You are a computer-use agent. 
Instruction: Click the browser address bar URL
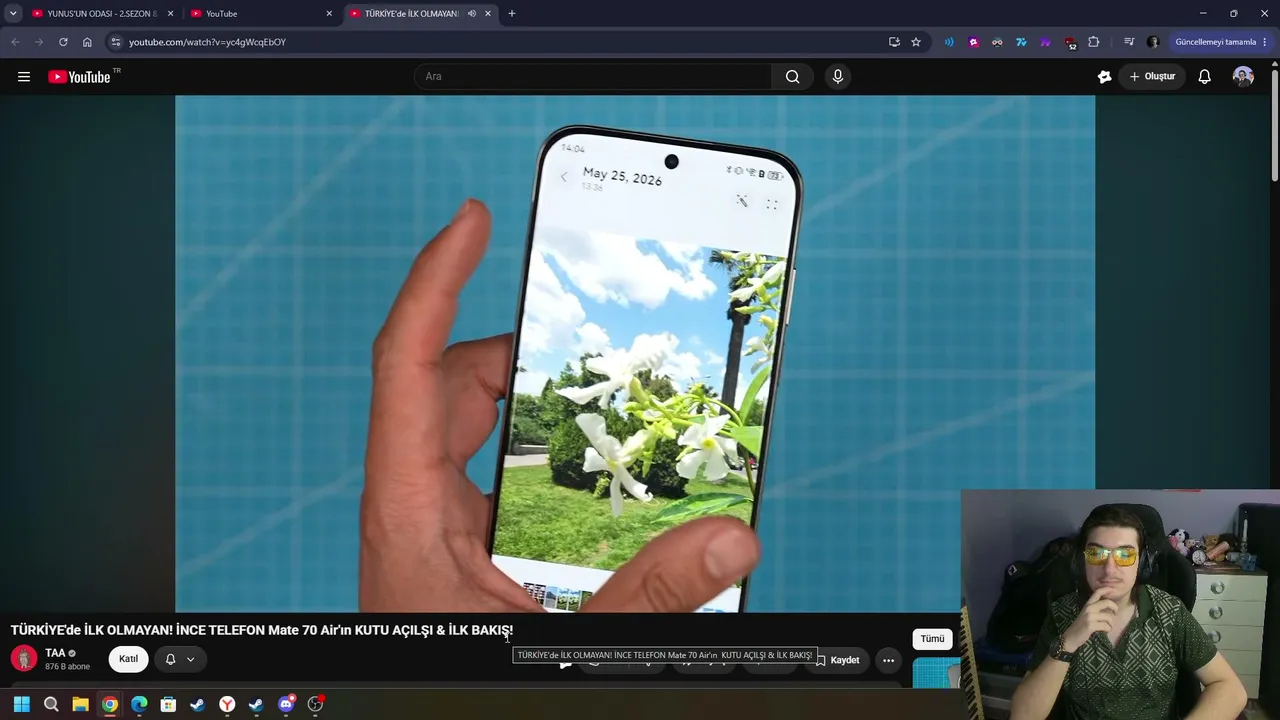tap(207, 42)
